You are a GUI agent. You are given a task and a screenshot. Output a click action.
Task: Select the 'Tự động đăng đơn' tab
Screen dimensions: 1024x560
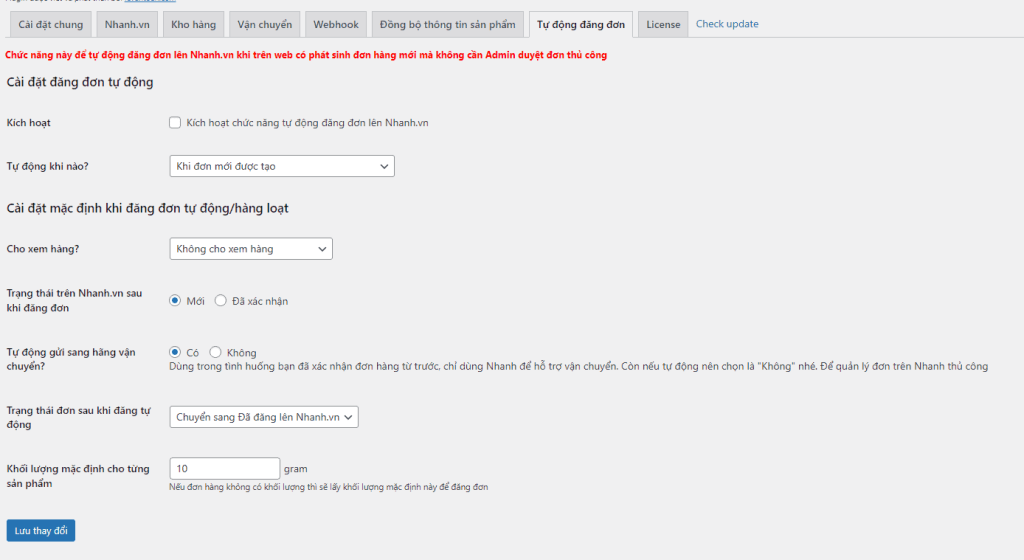tap(581, 24)
